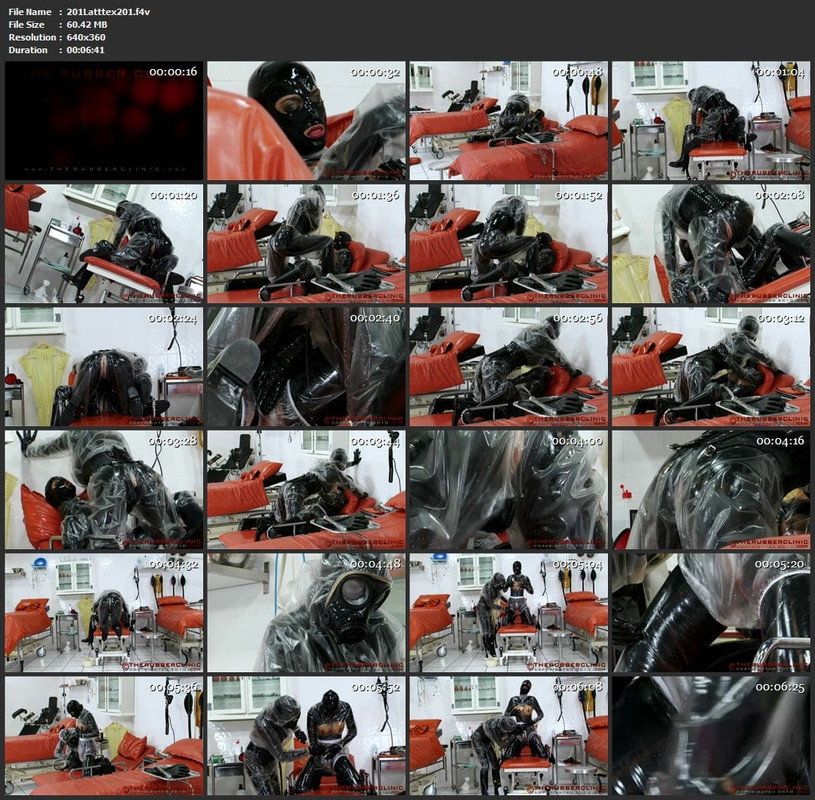This screenshot has width=815, height=800.
Task: Select the thumbnail at 00:03:28
Action: tap(104, 490)
